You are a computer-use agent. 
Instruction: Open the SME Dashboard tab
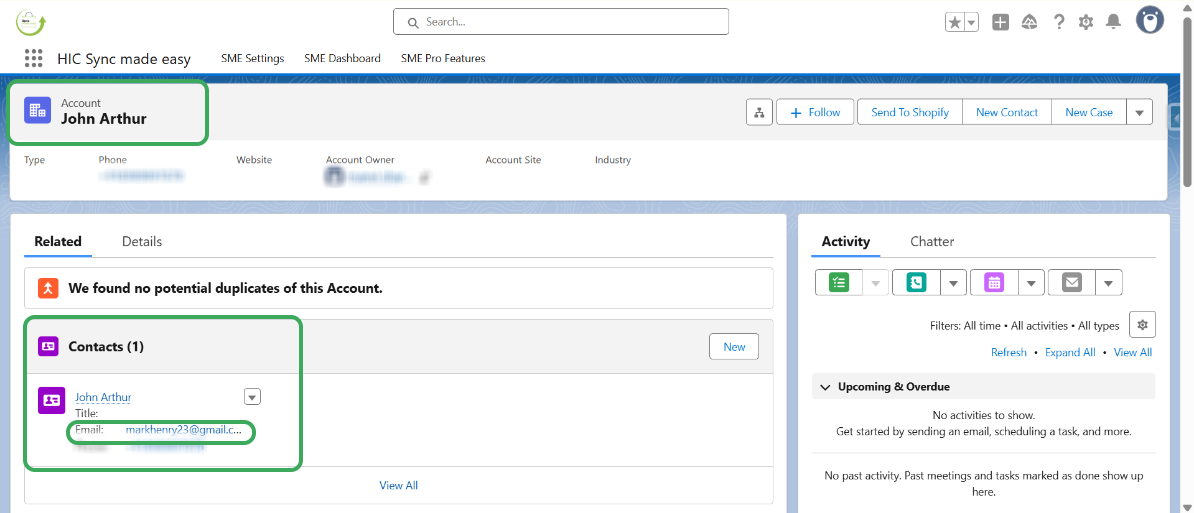(x=342, y=58)
